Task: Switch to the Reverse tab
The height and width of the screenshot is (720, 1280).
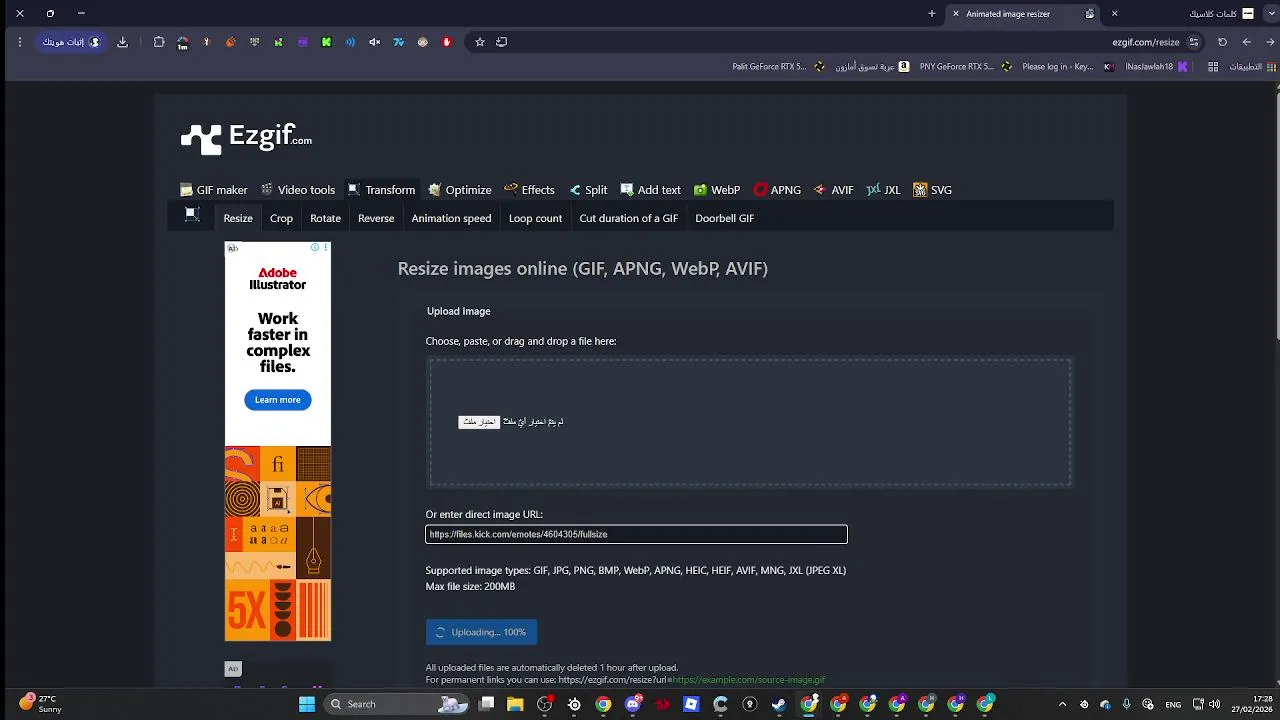Action: [376, 218]
